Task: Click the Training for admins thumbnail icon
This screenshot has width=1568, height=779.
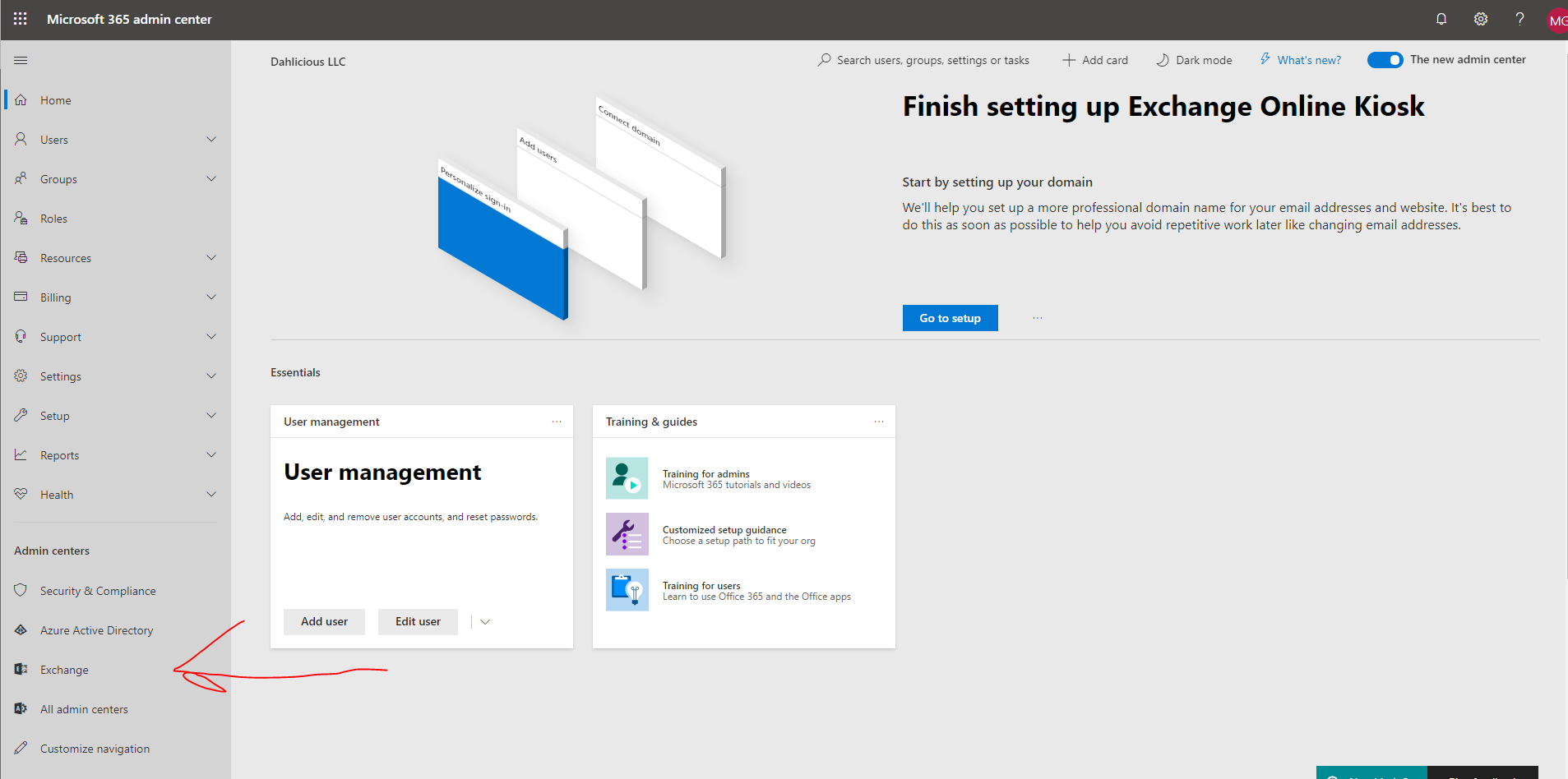Action: pos(627,478)
